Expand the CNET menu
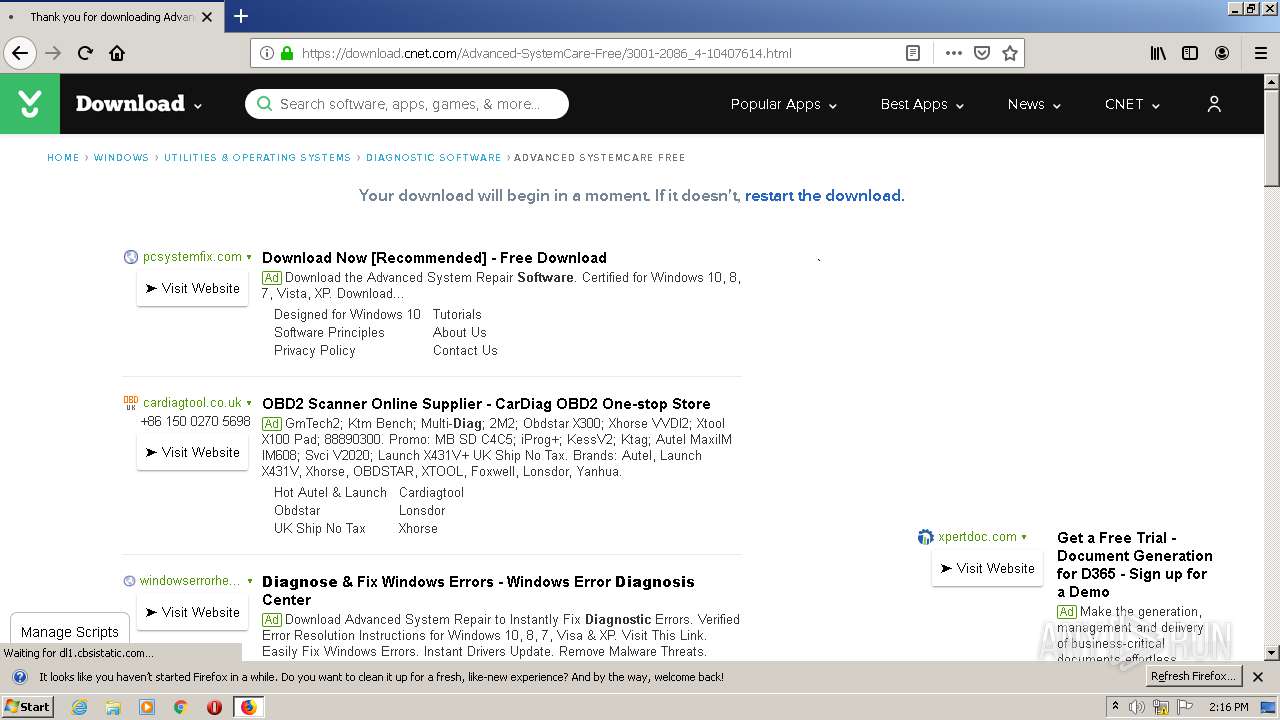The width and height of the screenshot is (1280, 720). tap(1132, 104)
